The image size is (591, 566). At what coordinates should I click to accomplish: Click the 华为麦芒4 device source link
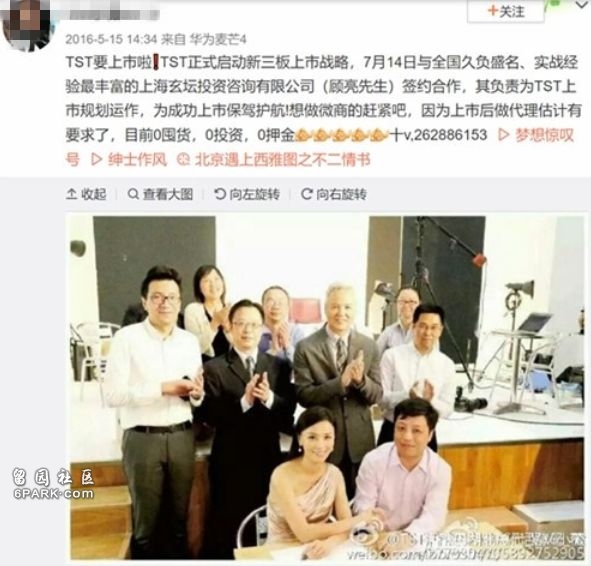click(x=218, y=39)
